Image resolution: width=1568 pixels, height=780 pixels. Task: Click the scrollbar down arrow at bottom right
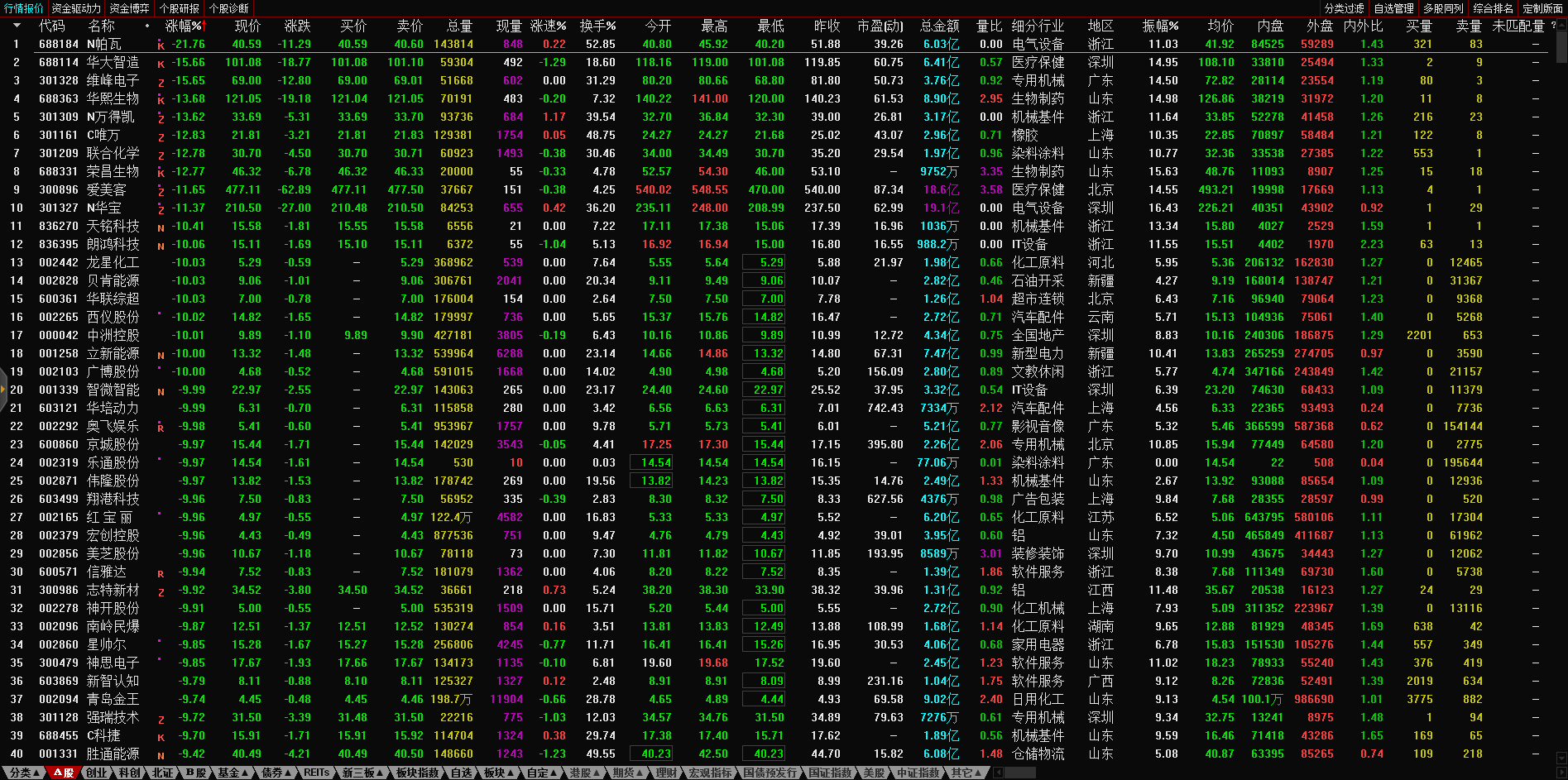1561,758
